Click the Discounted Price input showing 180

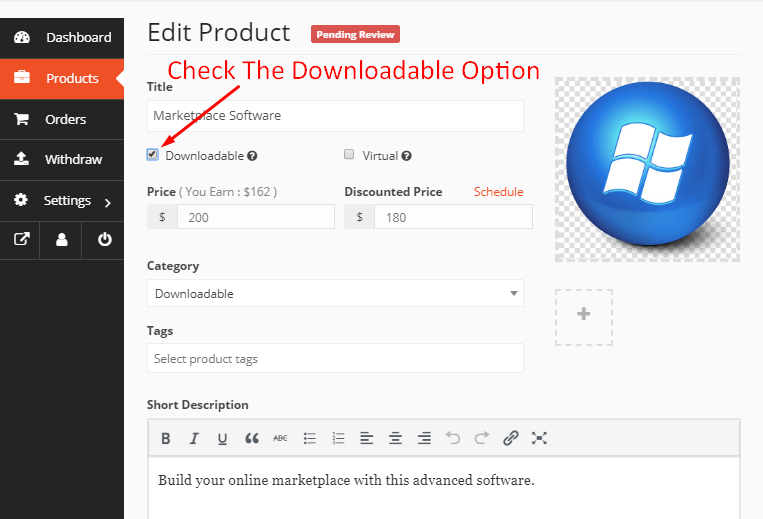coord(453,217)
